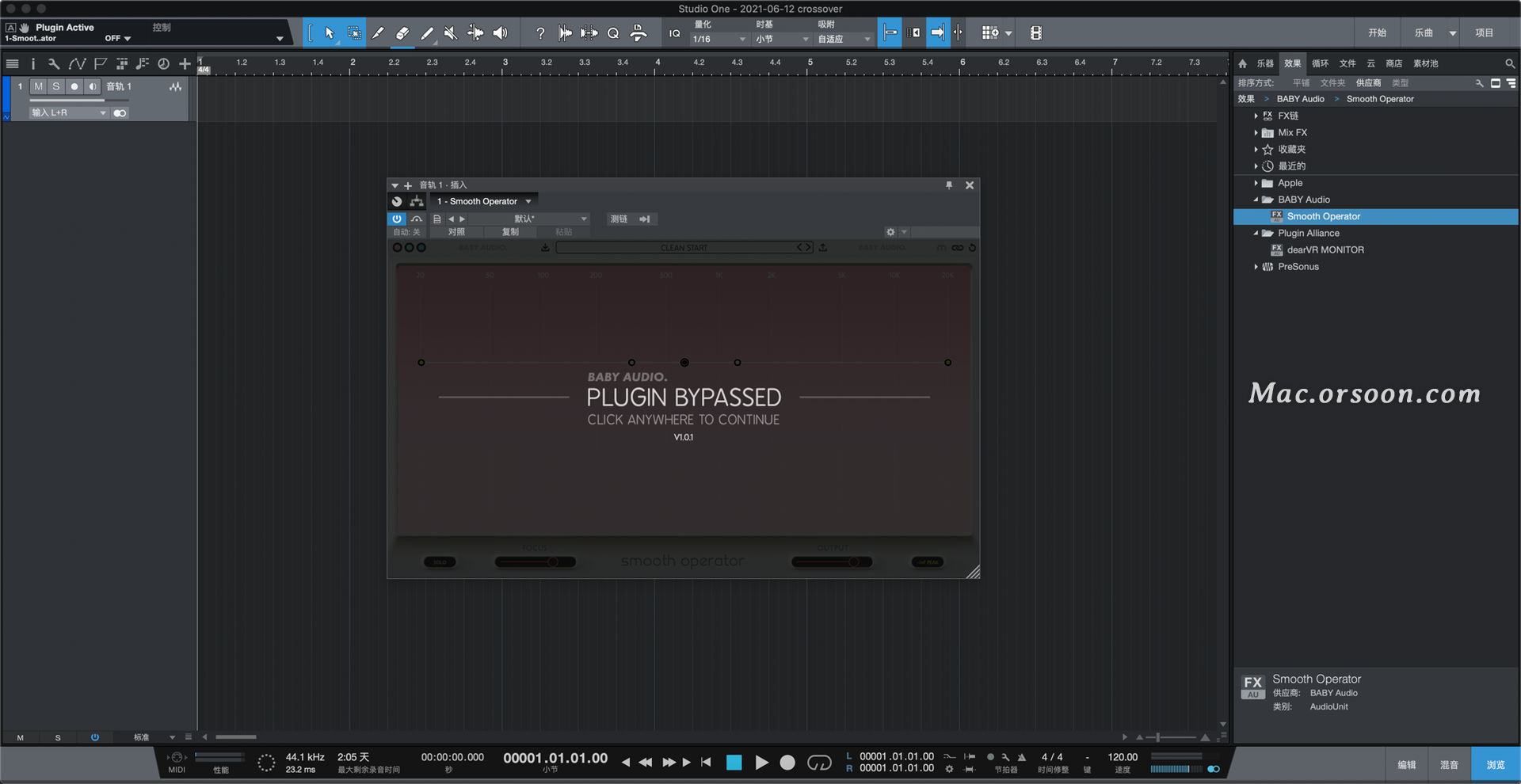
Task: Toggle input monitoring on track 1
Action: click(93, 86)
